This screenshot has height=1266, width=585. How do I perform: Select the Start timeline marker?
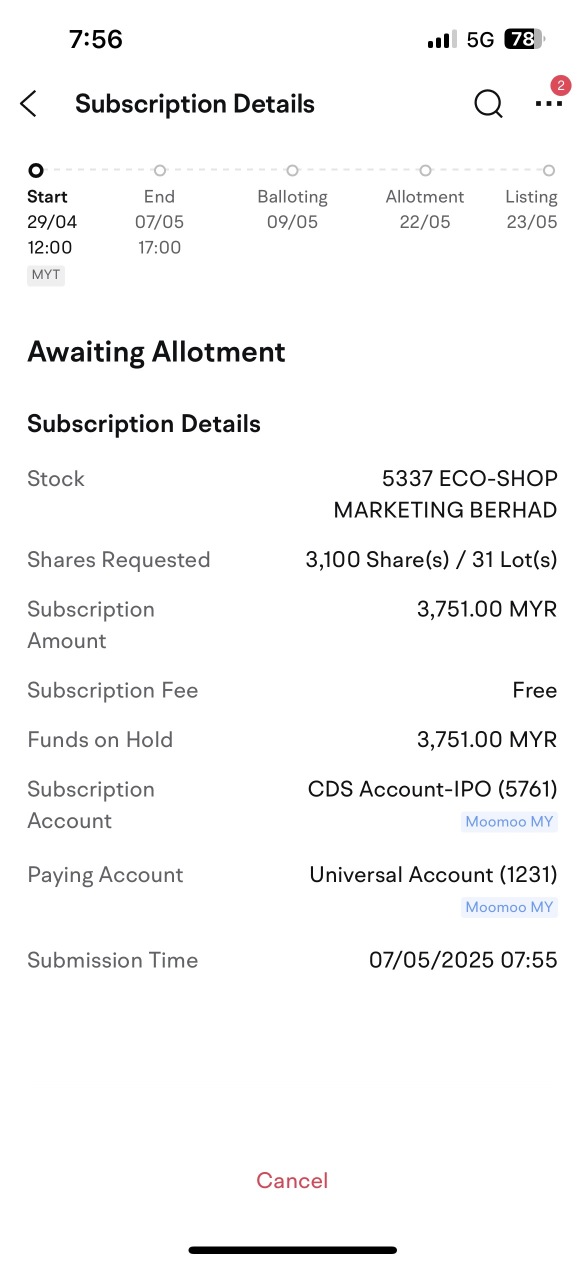[36, 171]
